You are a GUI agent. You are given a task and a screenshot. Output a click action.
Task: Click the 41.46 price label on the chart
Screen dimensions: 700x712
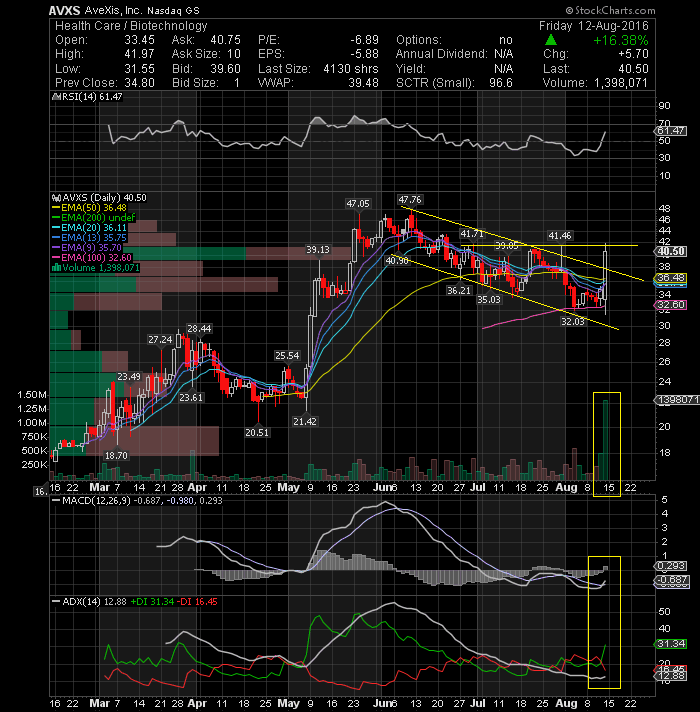(x=560, y=236)
